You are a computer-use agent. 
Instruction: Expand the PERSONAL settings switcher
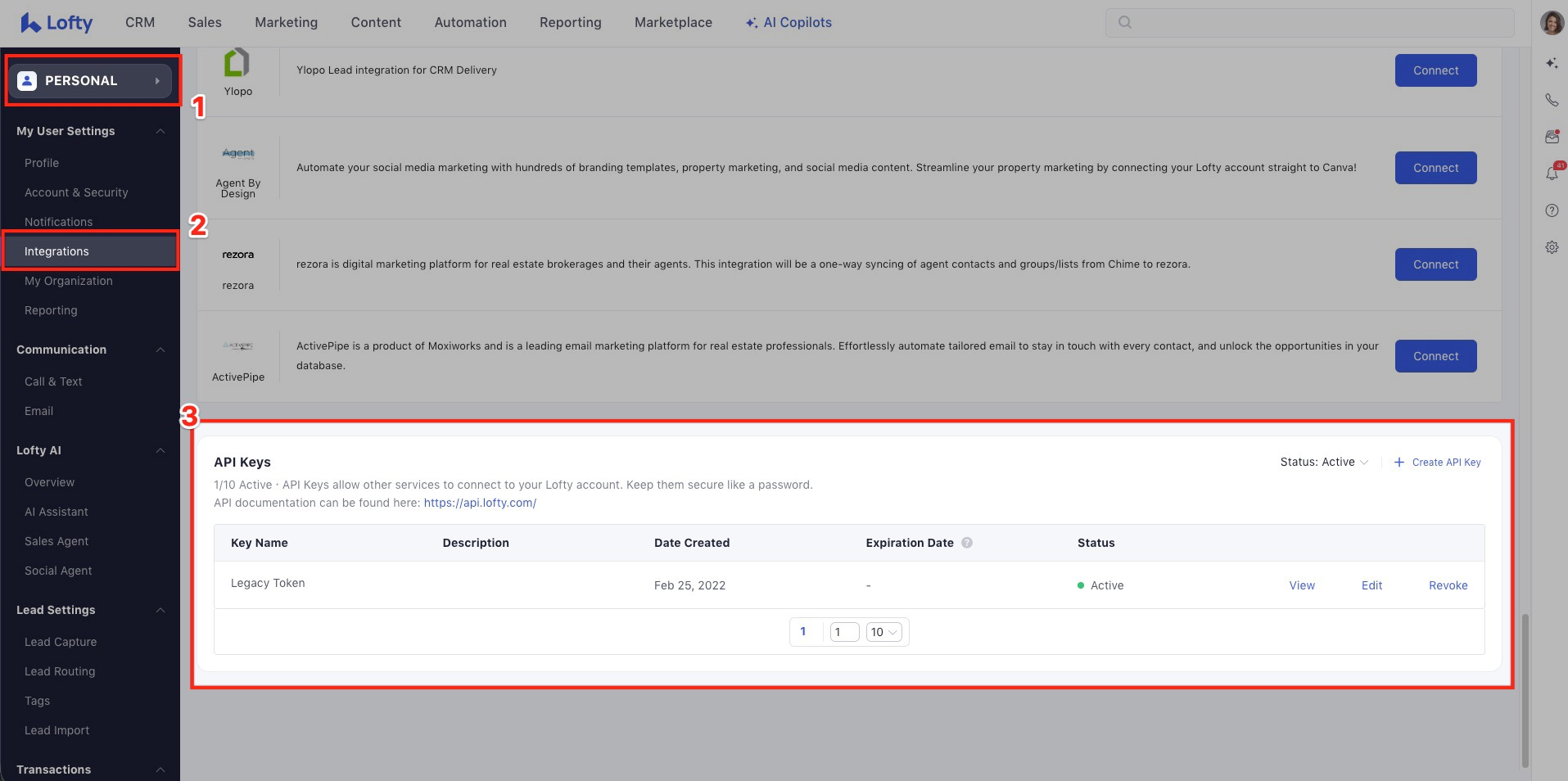pyautogui.click(x=91, y=80)
